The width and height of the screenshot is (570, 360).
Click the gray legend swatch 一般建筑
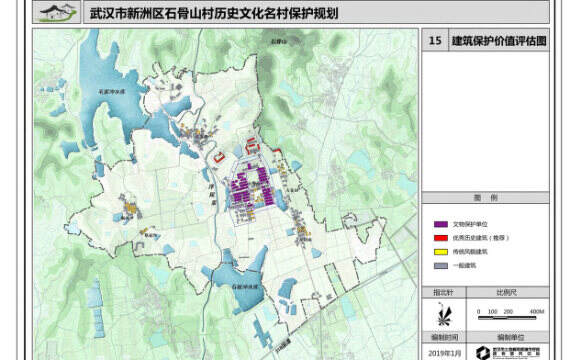pyautogui.click(x=441, y=265)
